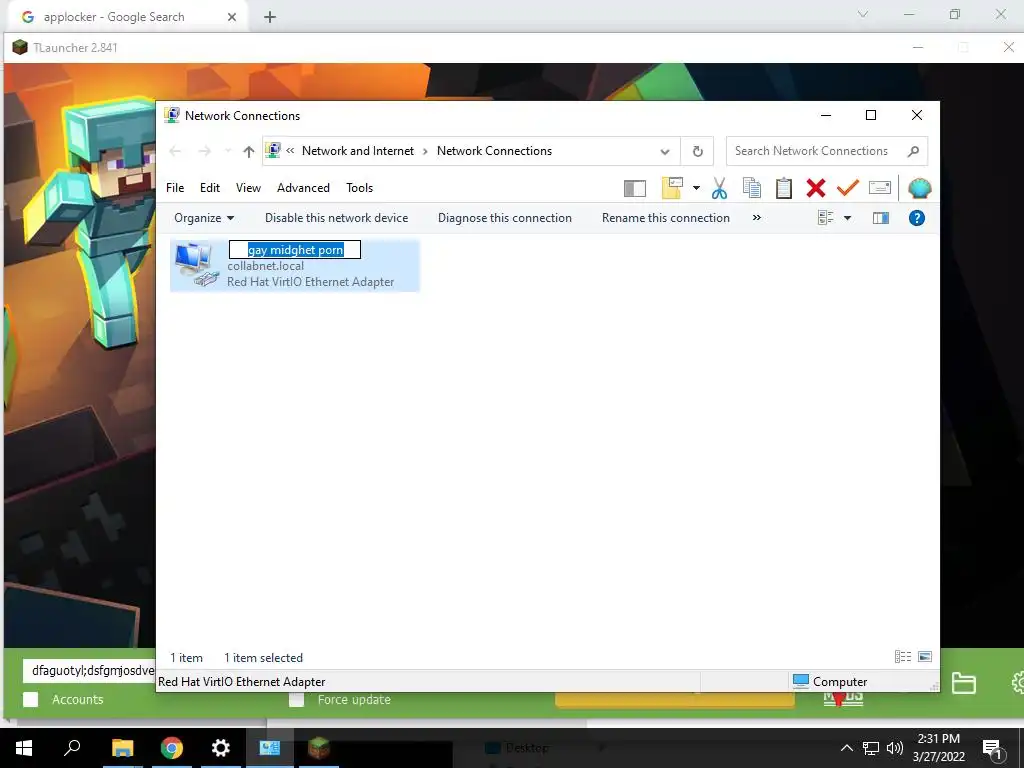1024x768 pixels.
Task: Click Minecraft TLauncher taskbar icon
Action: click(319, 748)
